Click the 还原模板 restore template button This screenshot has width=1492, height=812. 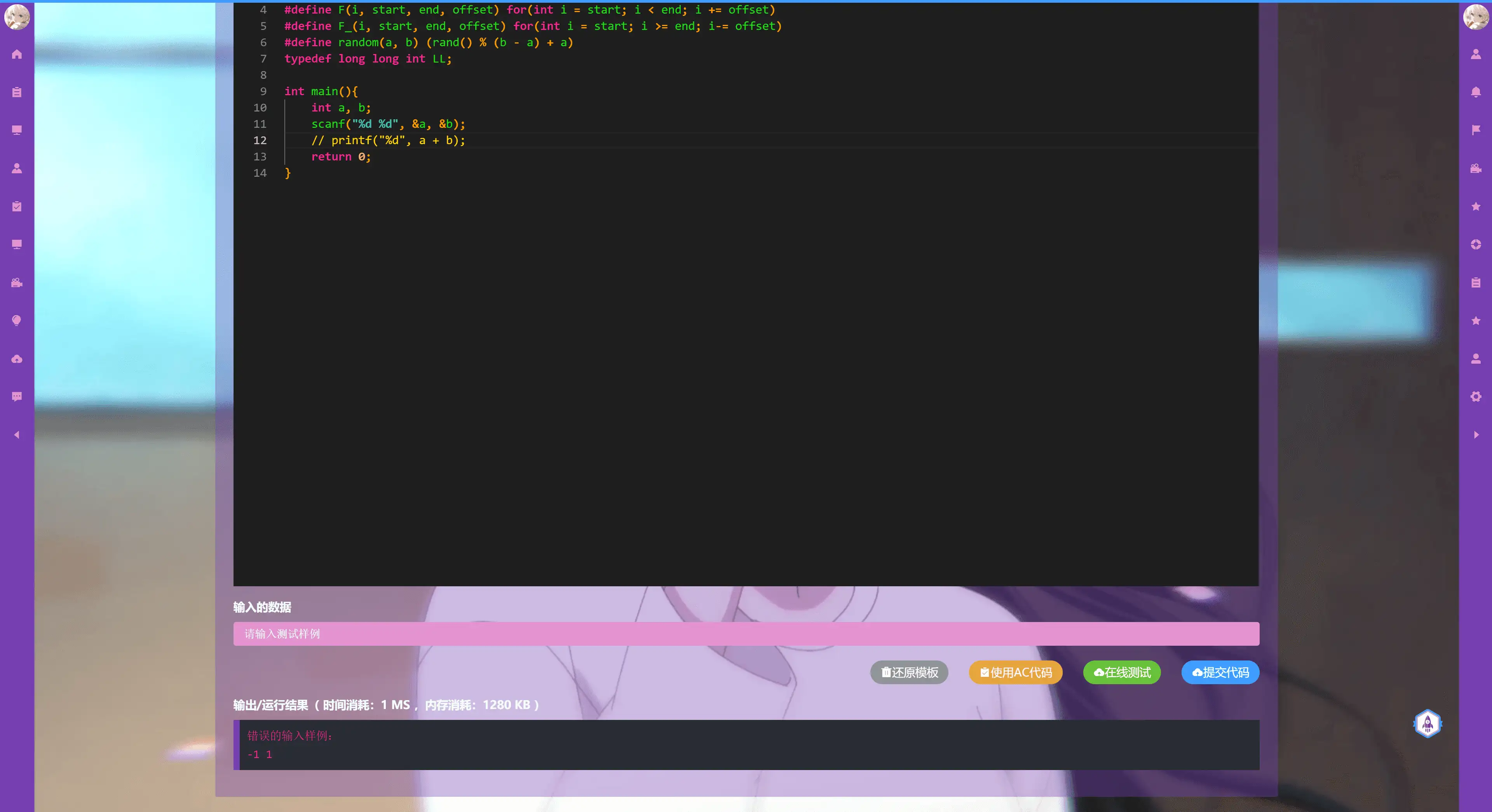[909, 673]
